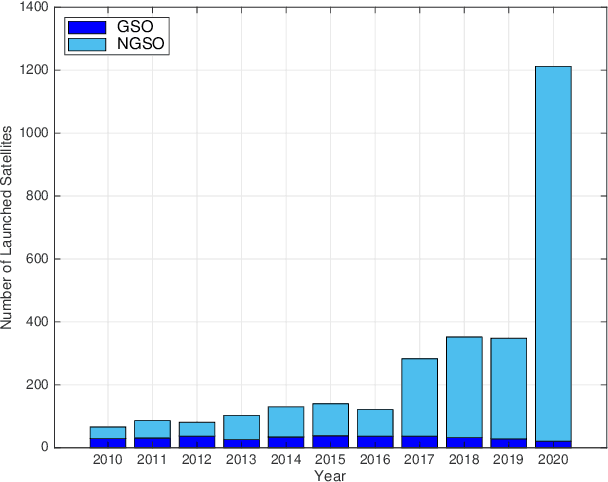The width and height of the screenshot is (608, 482).
Task: Click the 2014 NGSO bar segment
Action: coord(286,421)
